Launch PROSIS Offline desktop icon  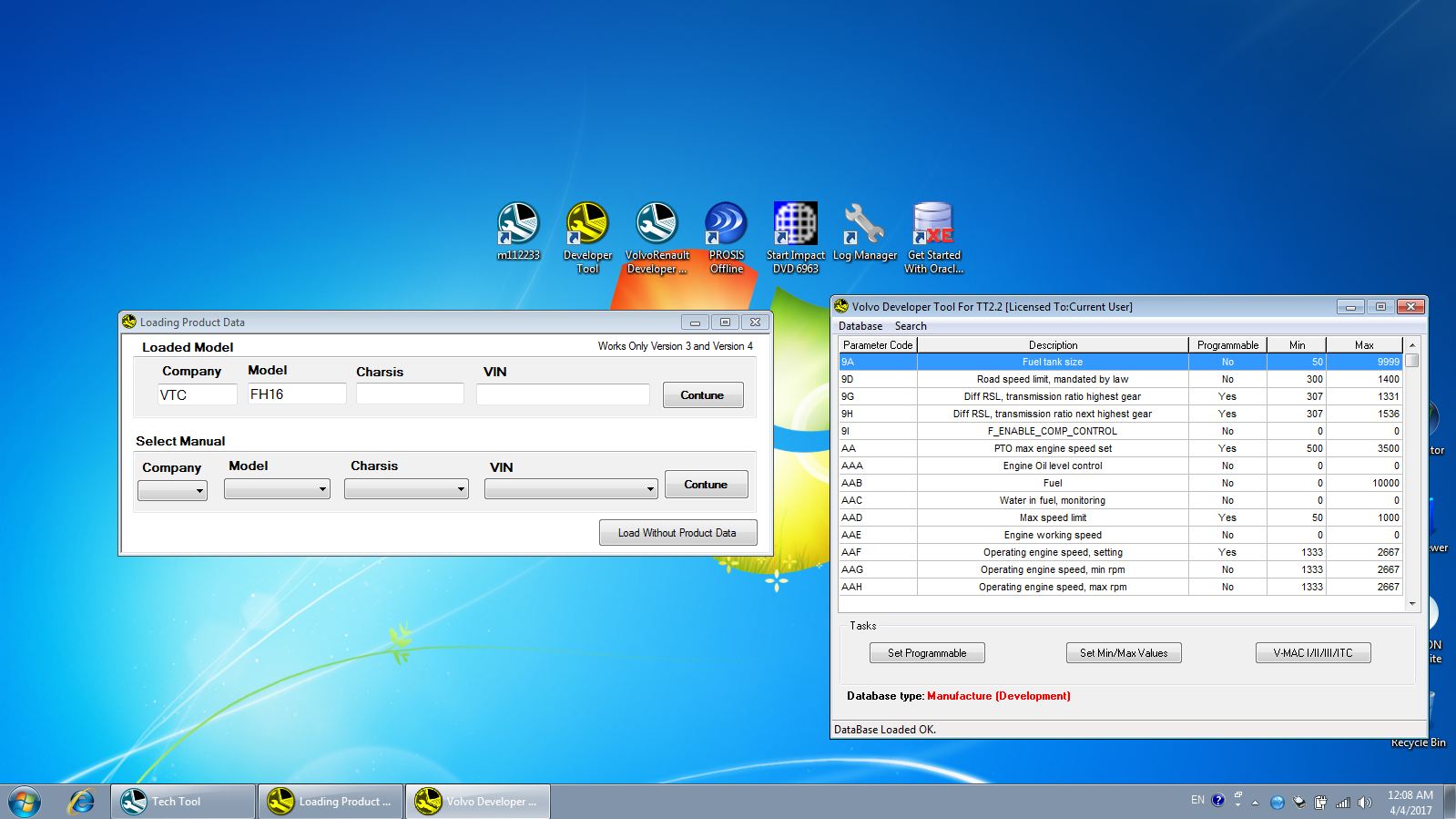pos(727,237)
